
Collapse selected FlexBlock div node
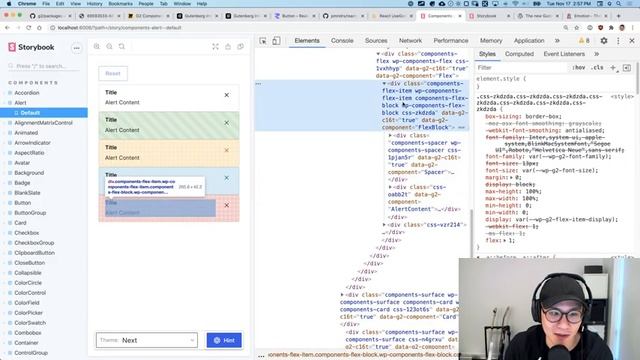click(x=384, y=84)
